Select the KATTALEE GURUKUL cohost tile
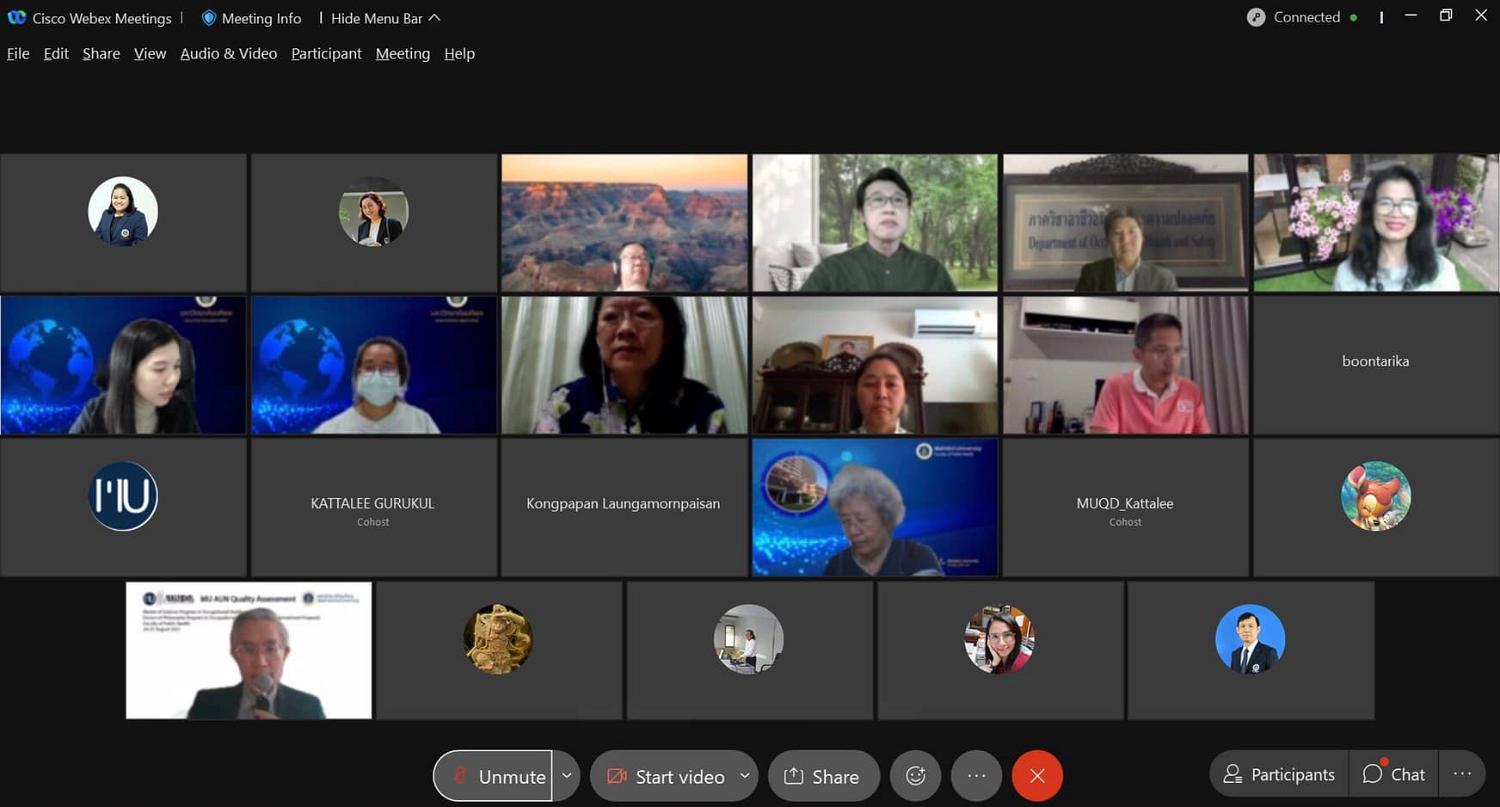 [x=373, y=507]
